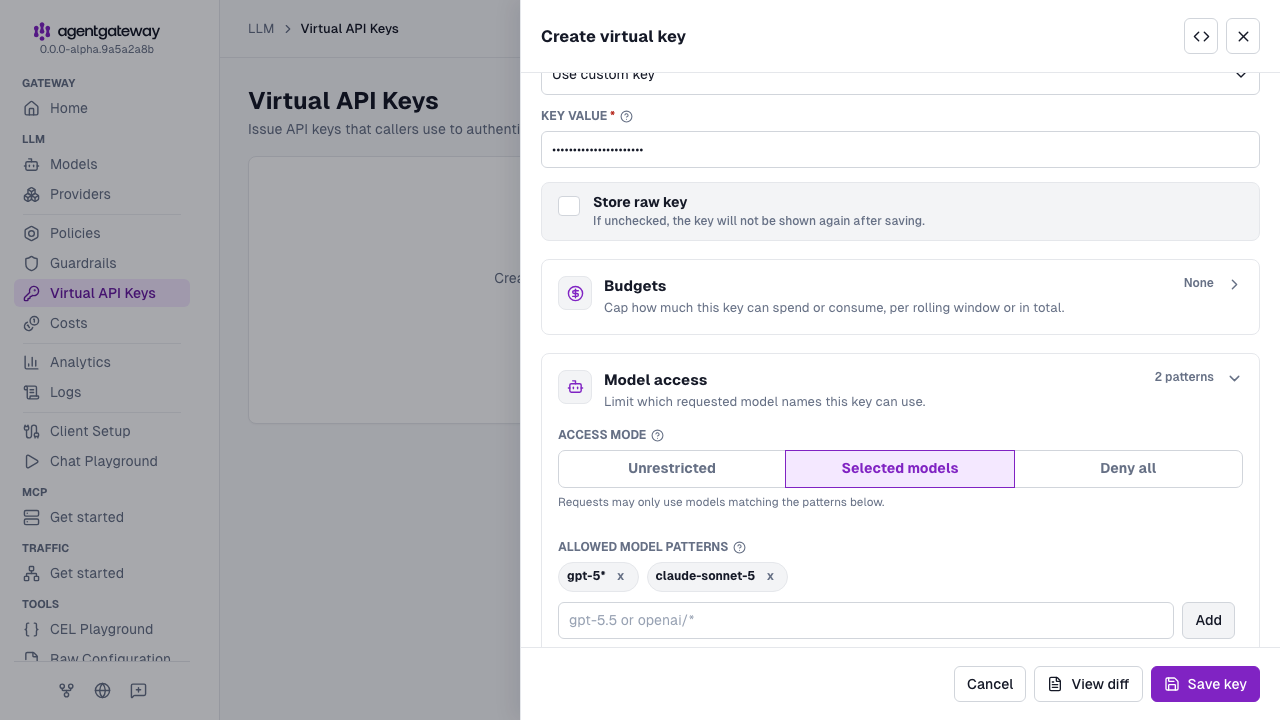1280x720 pixels.
Task: Click the Allowed Model Patterns help icon
Action: pos(739,547)
